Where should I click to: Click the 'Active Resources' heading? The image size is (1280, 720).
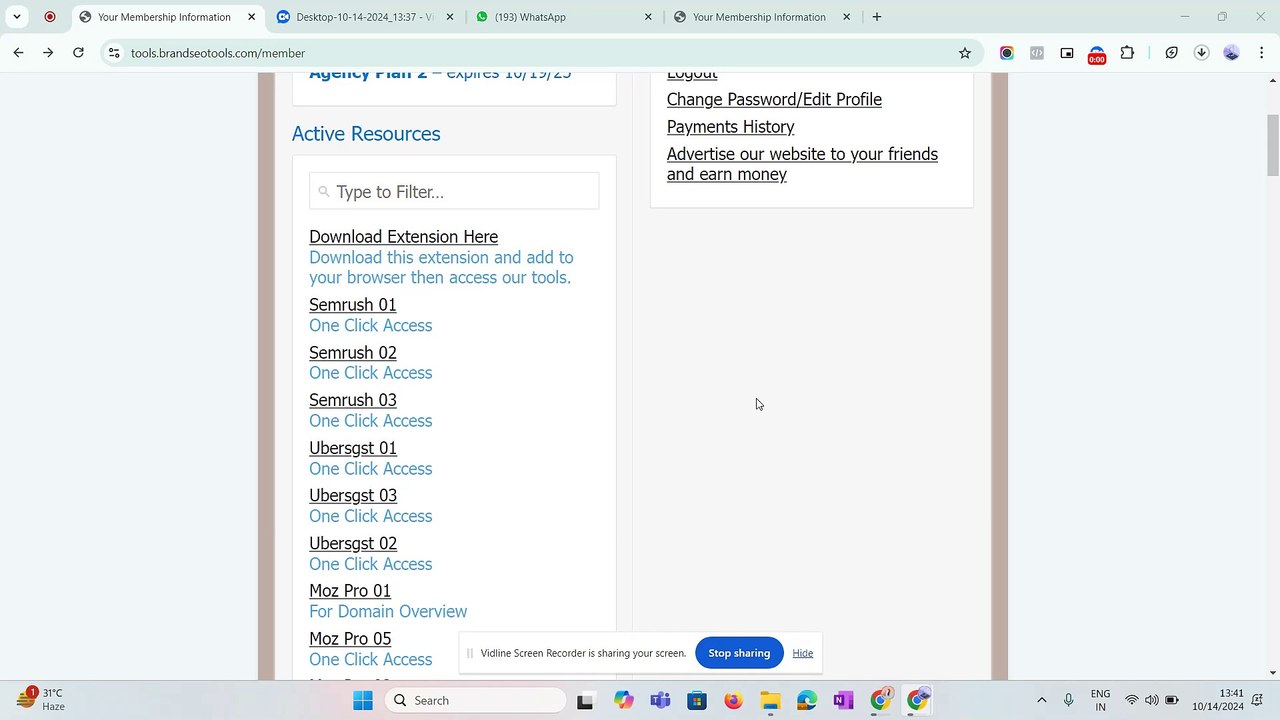[x=366, y=134]
